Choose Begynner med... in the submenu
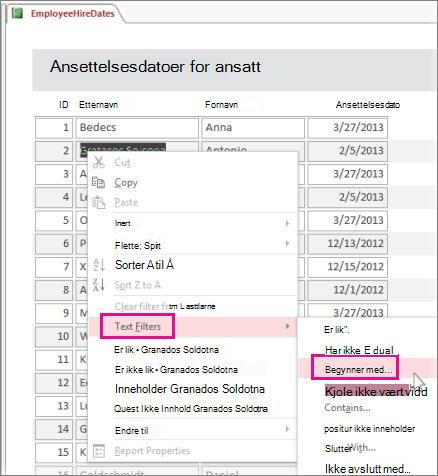The width and height of the screenshot is (438, 476). 359,370
